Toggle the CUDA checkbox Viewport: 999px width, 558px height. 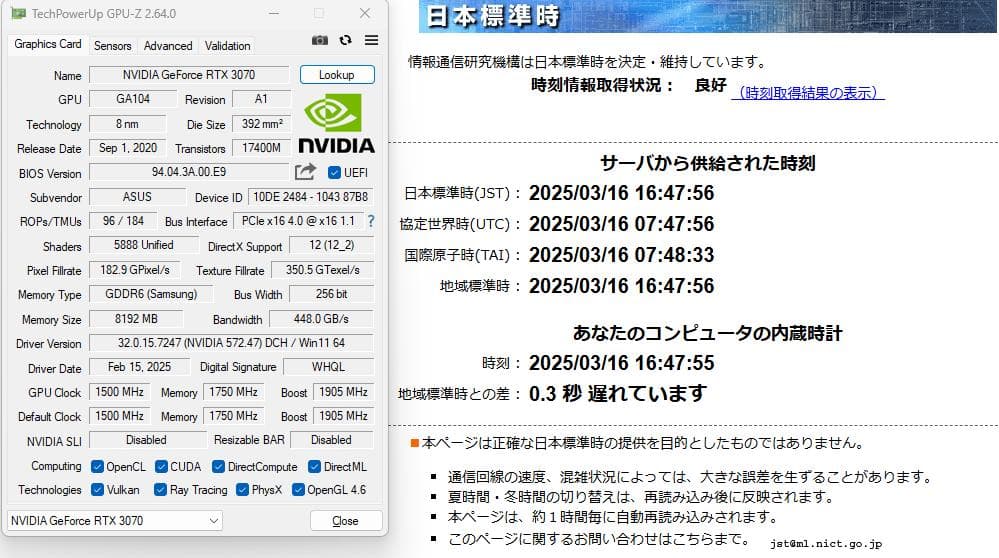tap(161, 466)
